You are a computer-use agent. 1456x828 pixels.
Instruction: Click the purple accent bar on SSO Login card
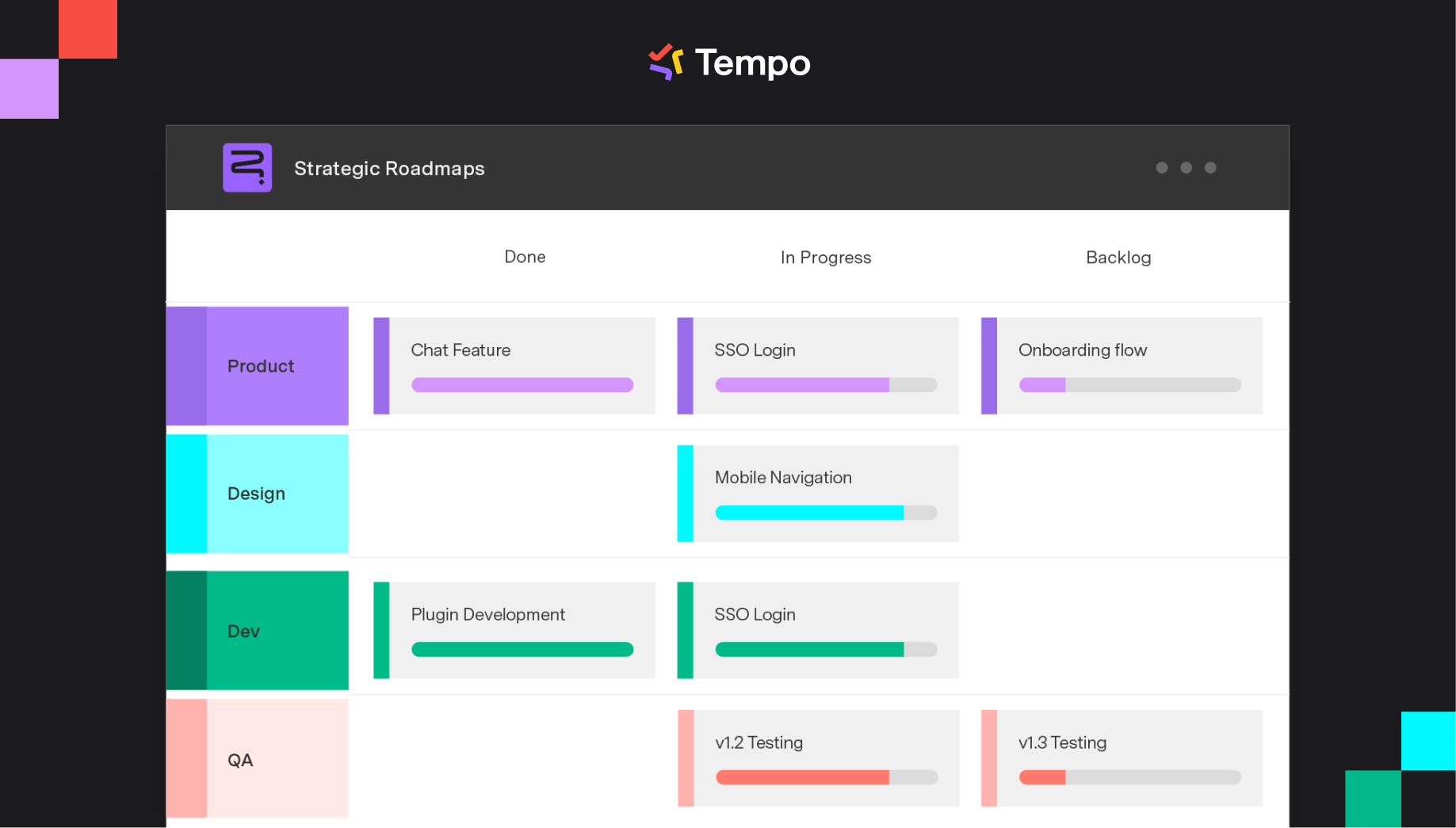point(686,365)
